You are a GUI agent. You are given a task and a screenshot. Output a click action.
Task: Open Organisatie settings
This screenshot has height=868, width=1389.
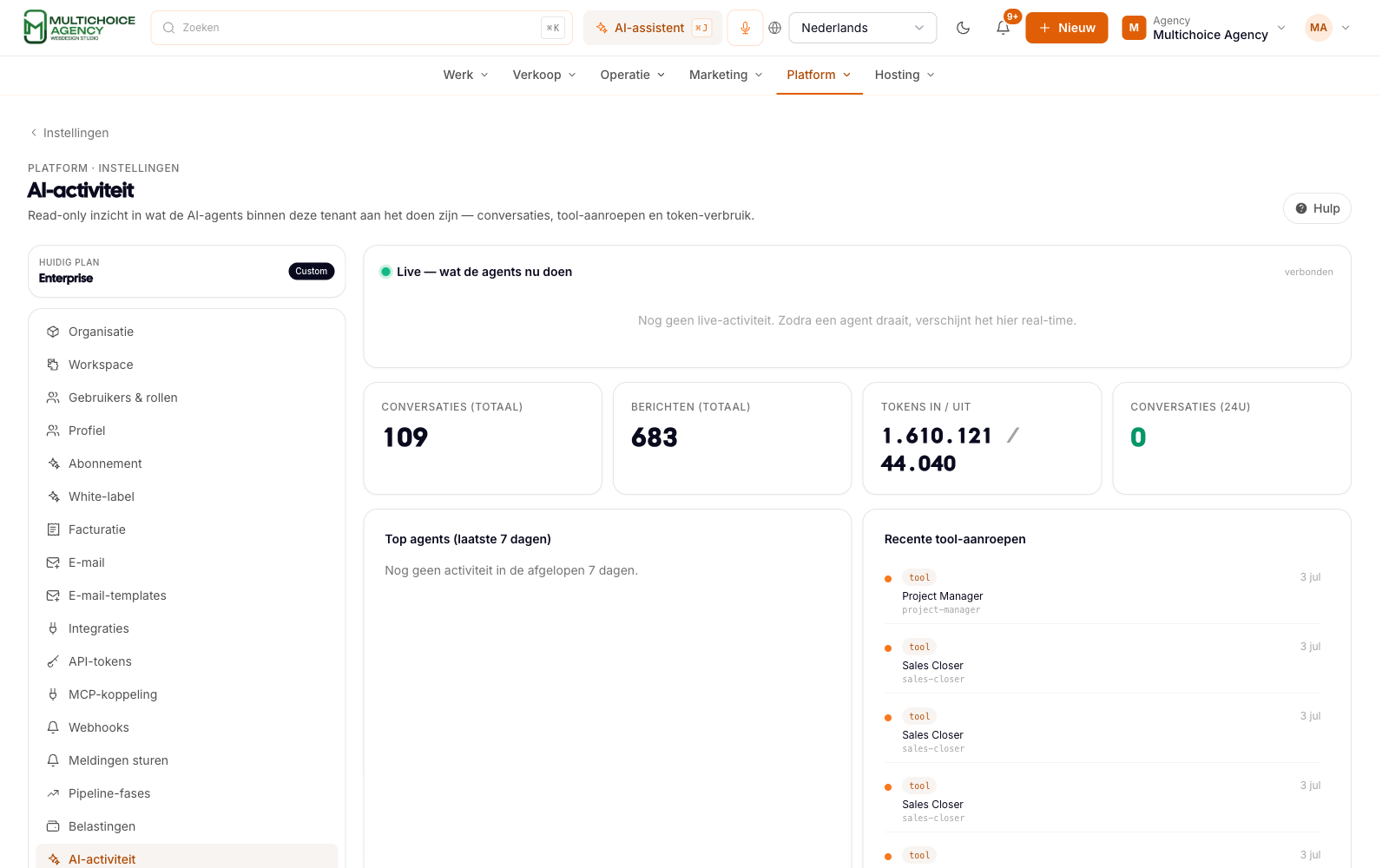pyautogui.click(x=187, y=332)
